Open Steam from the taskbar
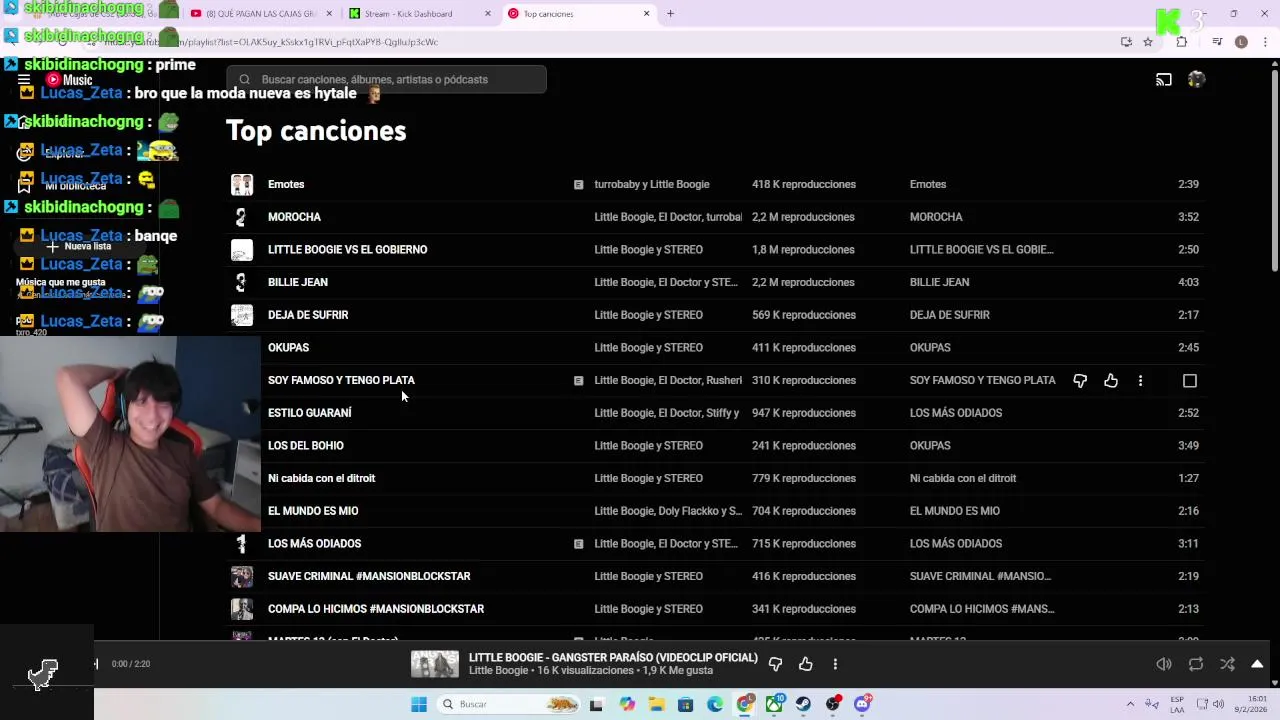Image resolution: width=1280 pixels, height=720 pixels. (x=803, y=704)
